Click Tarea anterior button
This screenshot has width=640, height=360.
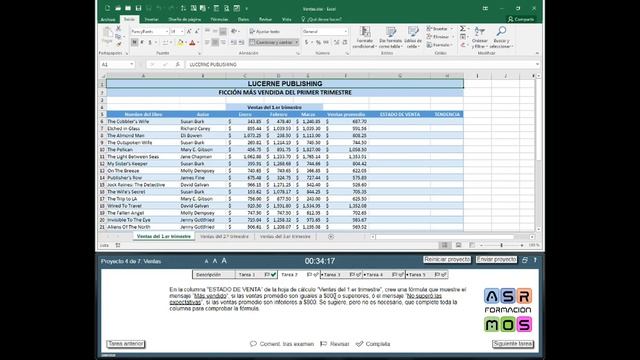click(x=126, y=344)
